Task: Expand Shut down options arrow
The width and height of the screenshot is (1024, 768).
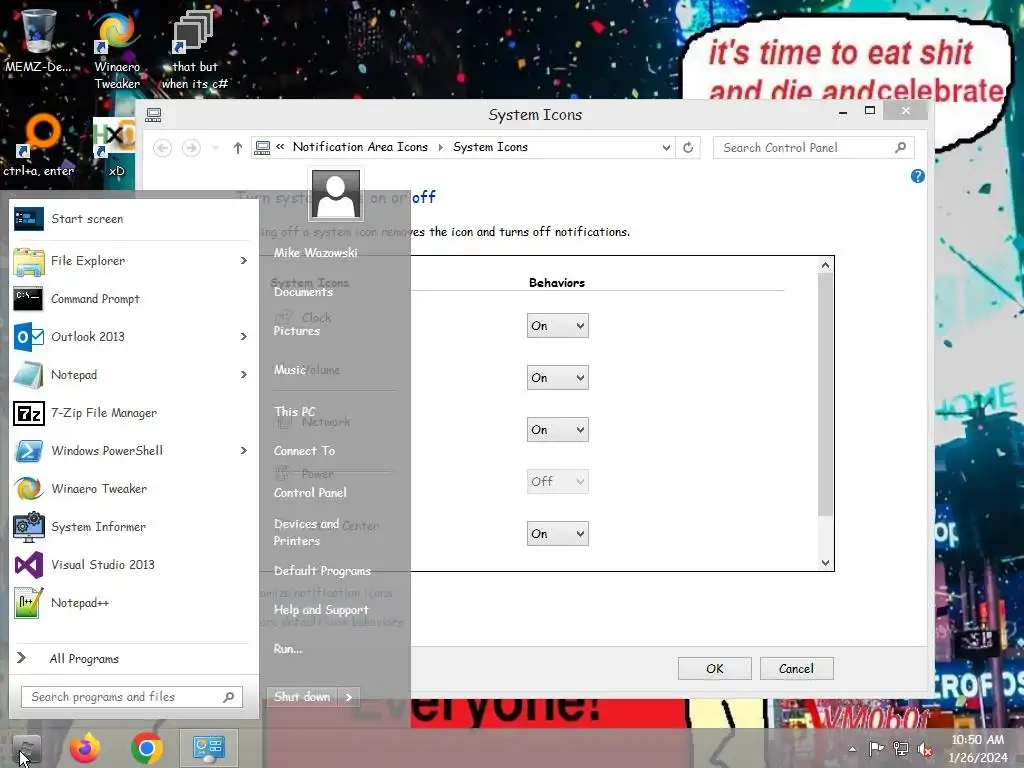Action: pyautogui.click(x=349, y=697)
